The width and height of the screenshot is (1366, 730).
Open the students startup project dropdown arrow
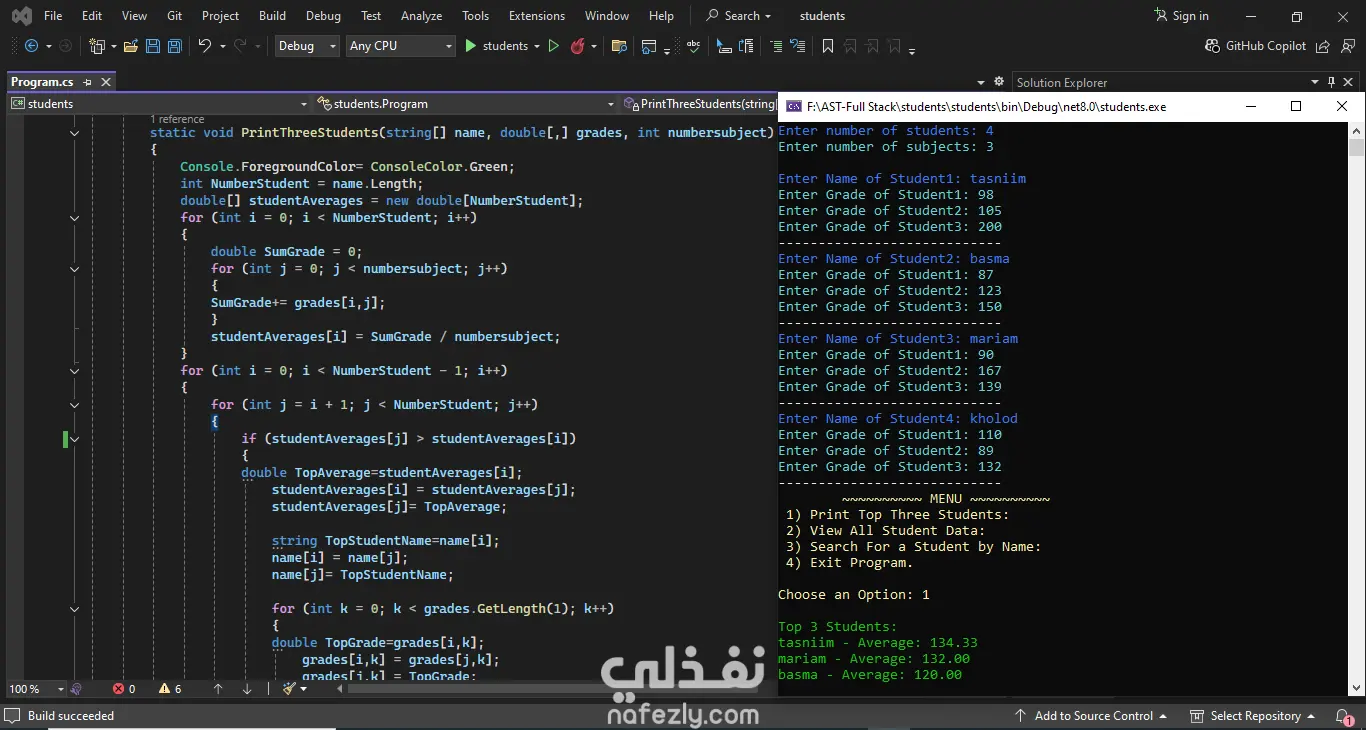click(537, 46)
